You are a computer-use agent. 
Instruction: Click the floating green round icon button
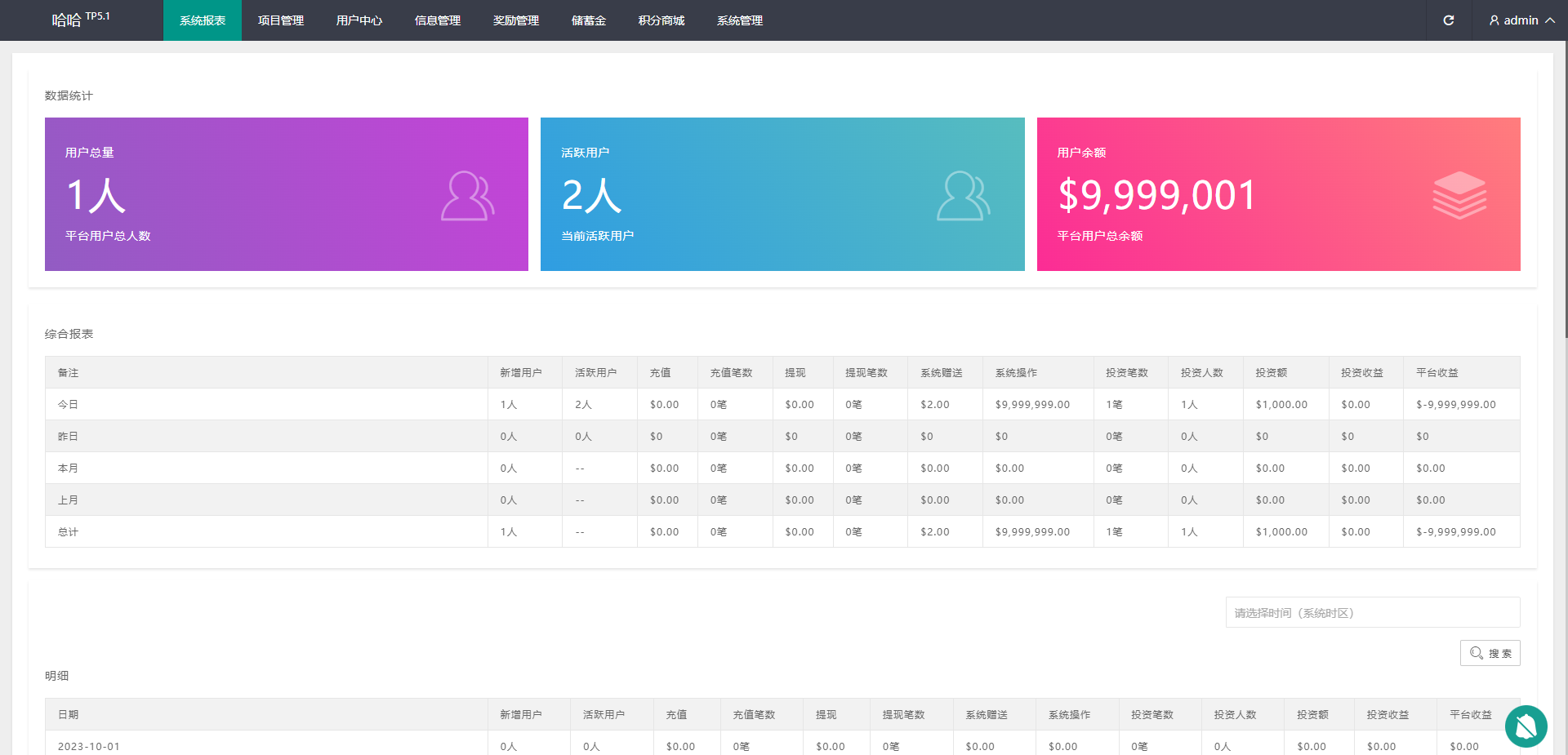(x=1526, y=726)
